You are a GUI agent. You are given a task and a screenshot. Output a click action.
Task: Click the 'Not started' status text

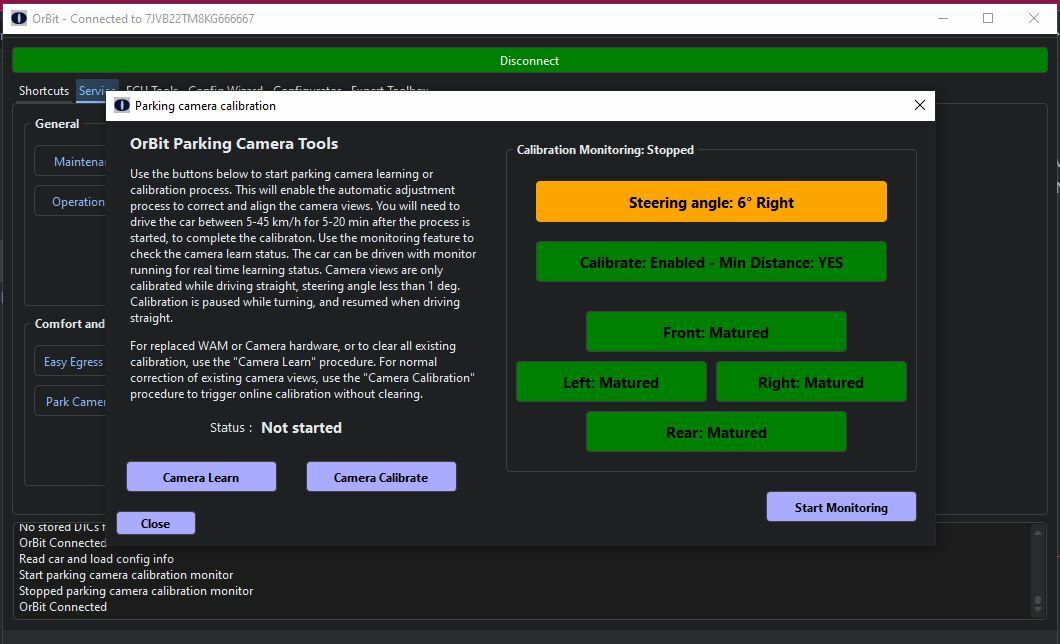(302, 428)
